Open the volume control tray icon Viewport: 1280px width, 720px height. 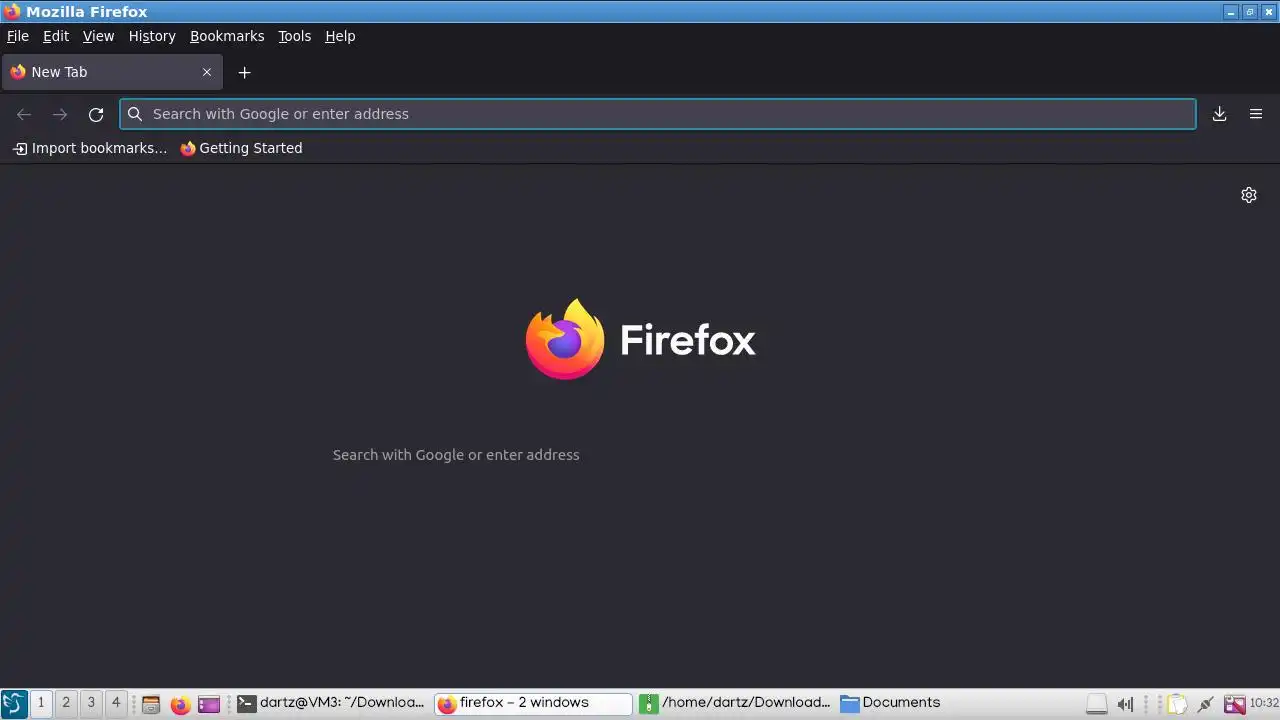click(x=1125, y=704)
